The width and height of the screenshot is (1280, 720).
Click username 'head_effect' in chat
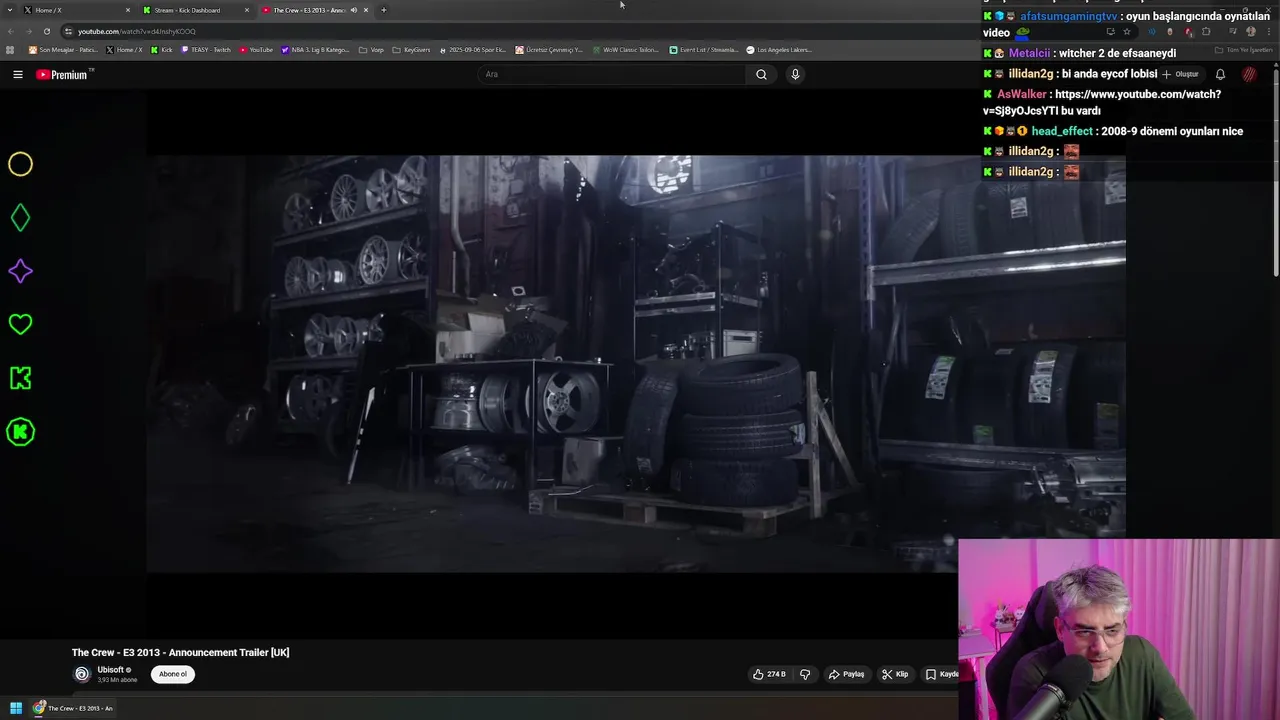pos(1062,131)
